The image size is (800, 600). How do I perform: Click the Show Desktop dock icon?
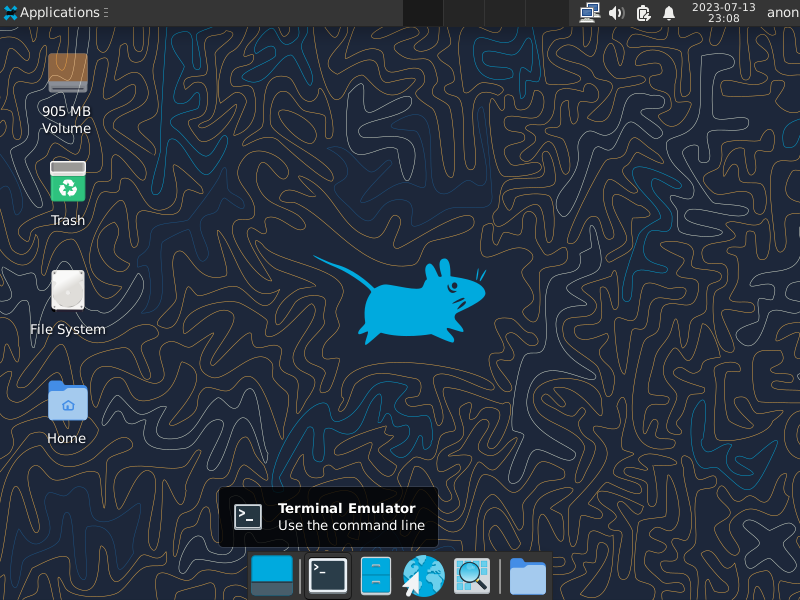coord(272,576)
